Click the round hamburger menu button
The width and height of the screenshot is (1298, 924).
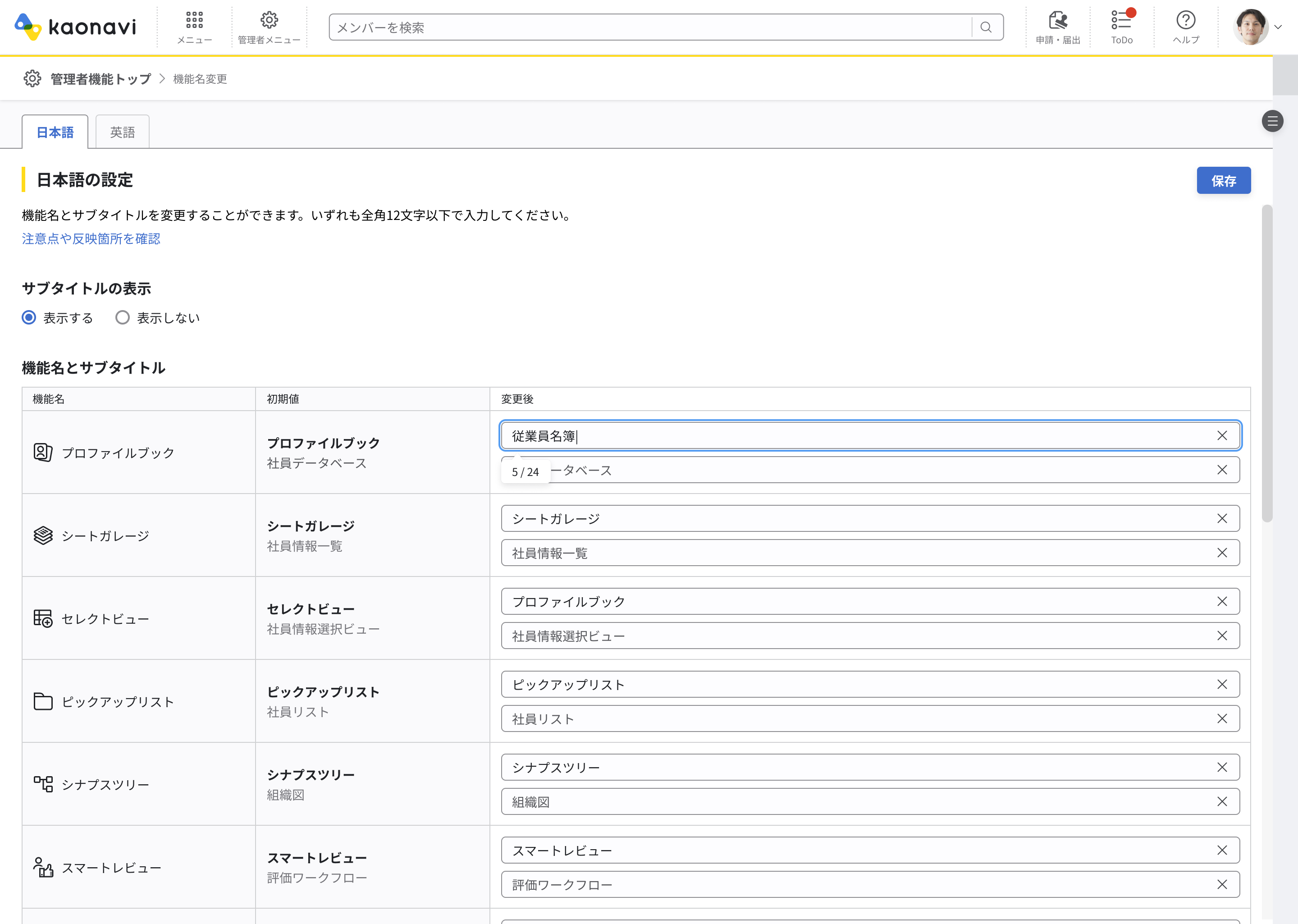coord(1272,121)
